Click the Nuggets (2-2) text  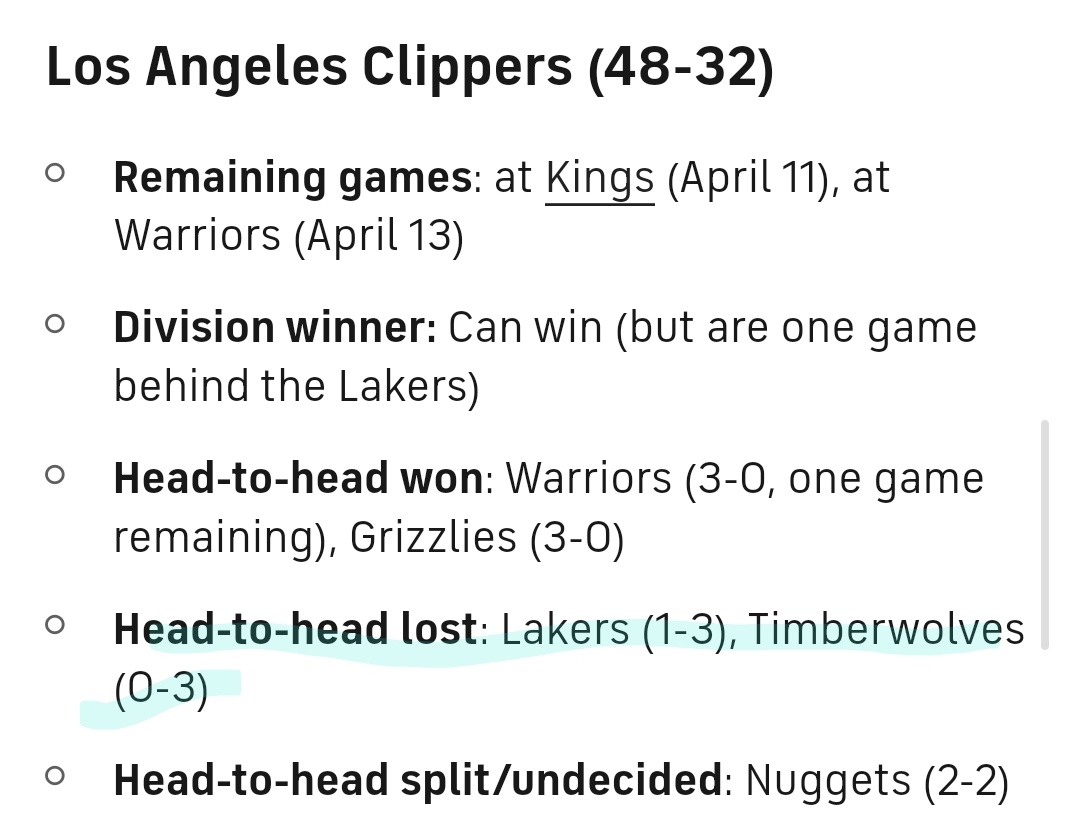[x=877, y=781]
